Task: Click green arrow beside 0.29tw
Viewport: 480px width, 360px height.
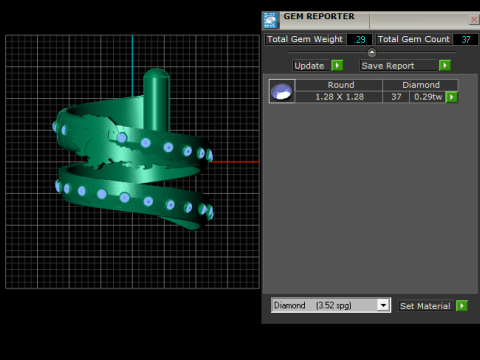Action: click(452, 97)
